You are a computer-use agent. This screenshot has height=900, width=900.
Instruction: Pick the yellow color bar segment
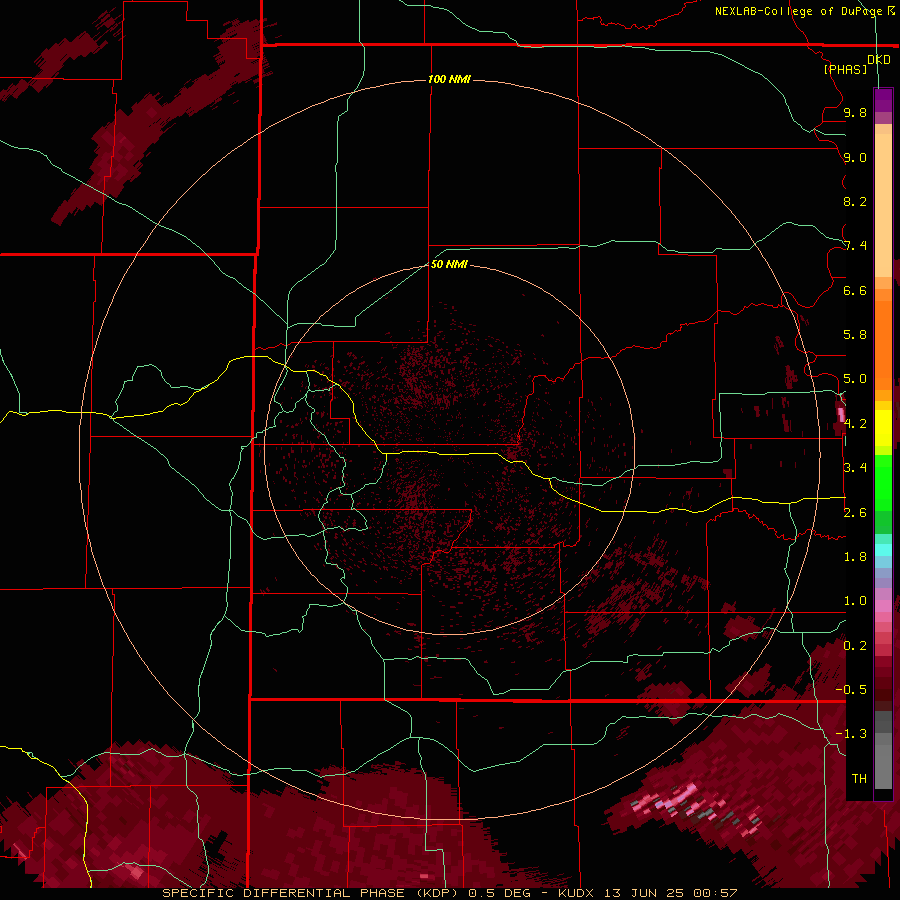[x=883, y=428]
